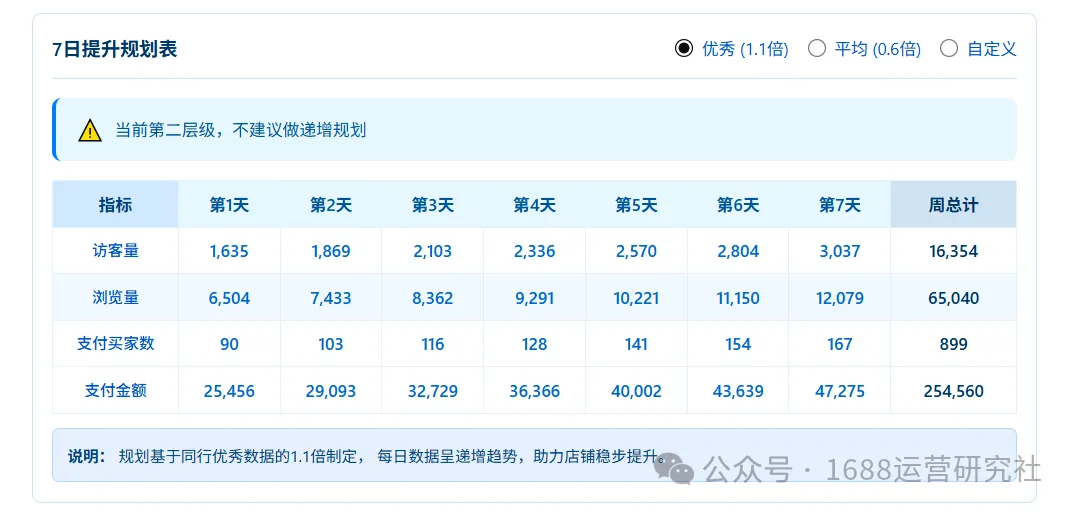1075x512 pixels.
Task: Click the warning text 当前第二层级，不建议做递增规划
Action: pos(240,130)
